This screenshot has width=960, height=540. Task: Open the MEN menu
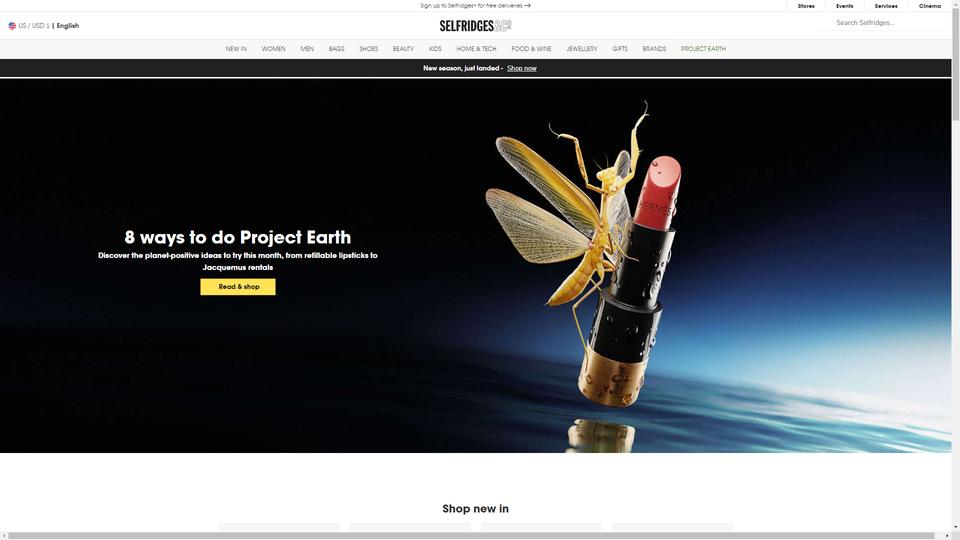click(x=307, y=49)
